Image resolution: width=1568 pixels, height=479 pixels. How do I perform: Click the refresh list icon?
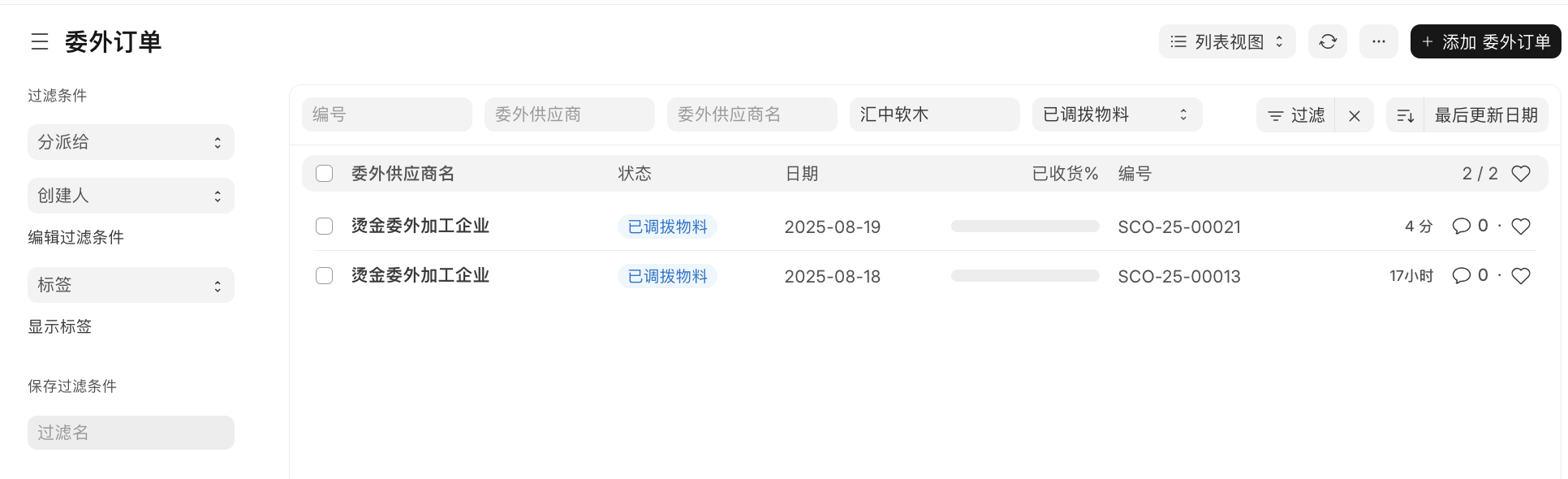click(1328, 41)
